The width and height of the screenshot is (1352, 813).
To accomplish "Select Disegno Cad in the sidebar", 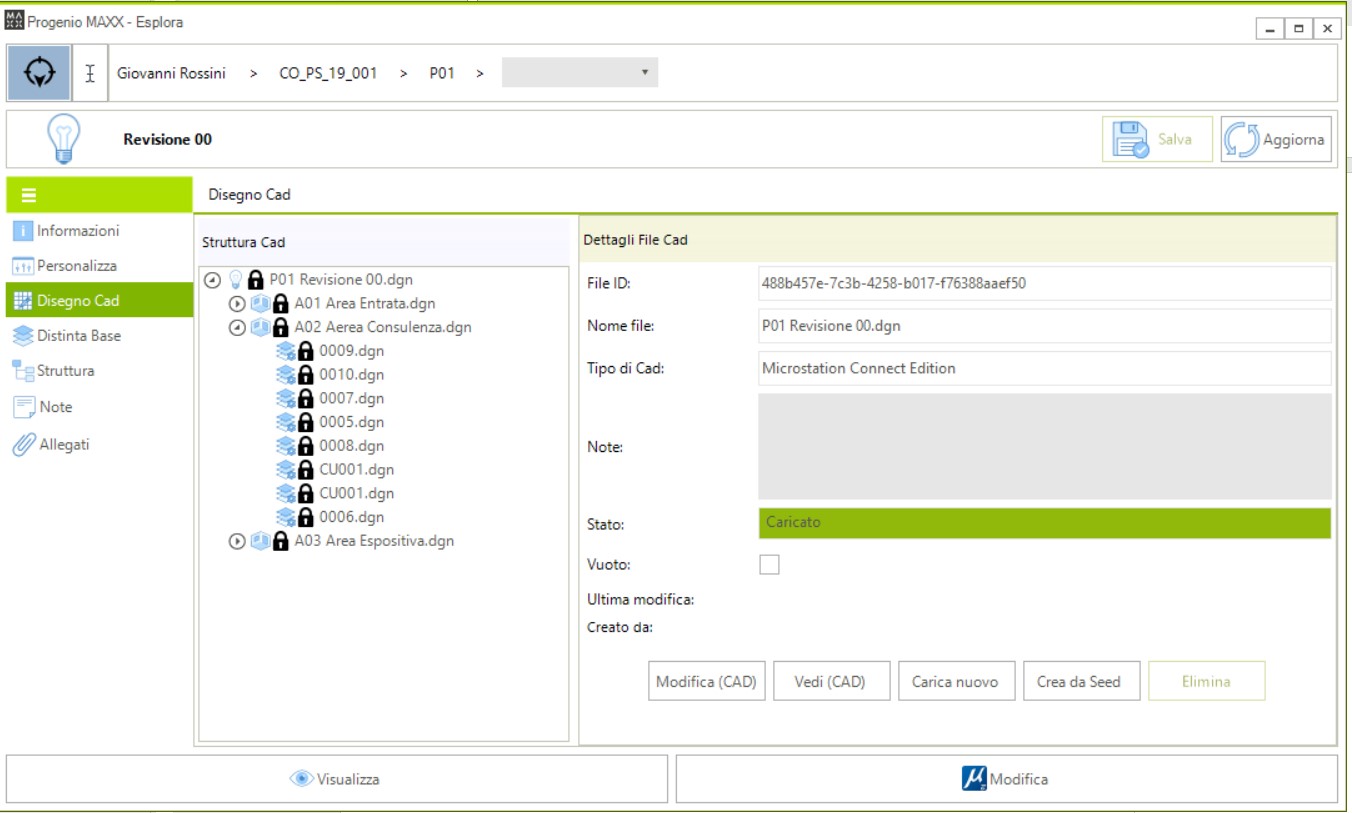I will [x=98, y=301].
